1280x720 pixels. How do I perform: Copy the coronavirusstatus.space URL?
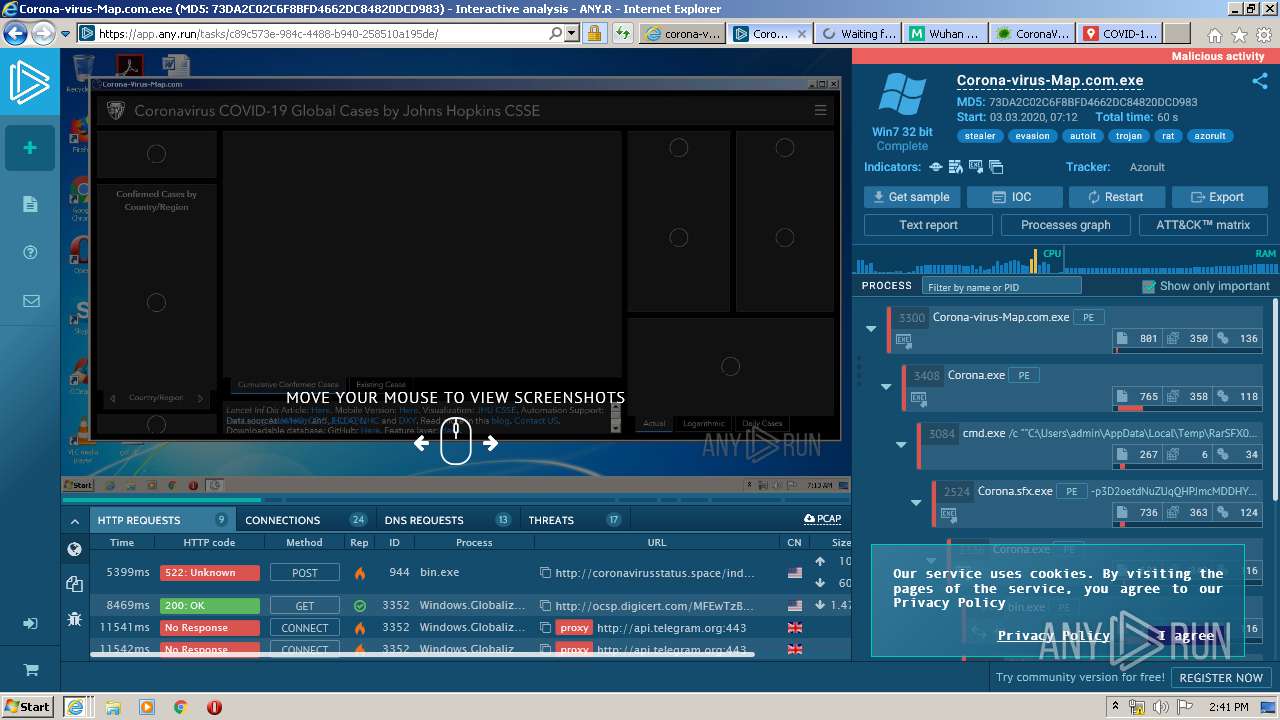(x=545, y=573)
